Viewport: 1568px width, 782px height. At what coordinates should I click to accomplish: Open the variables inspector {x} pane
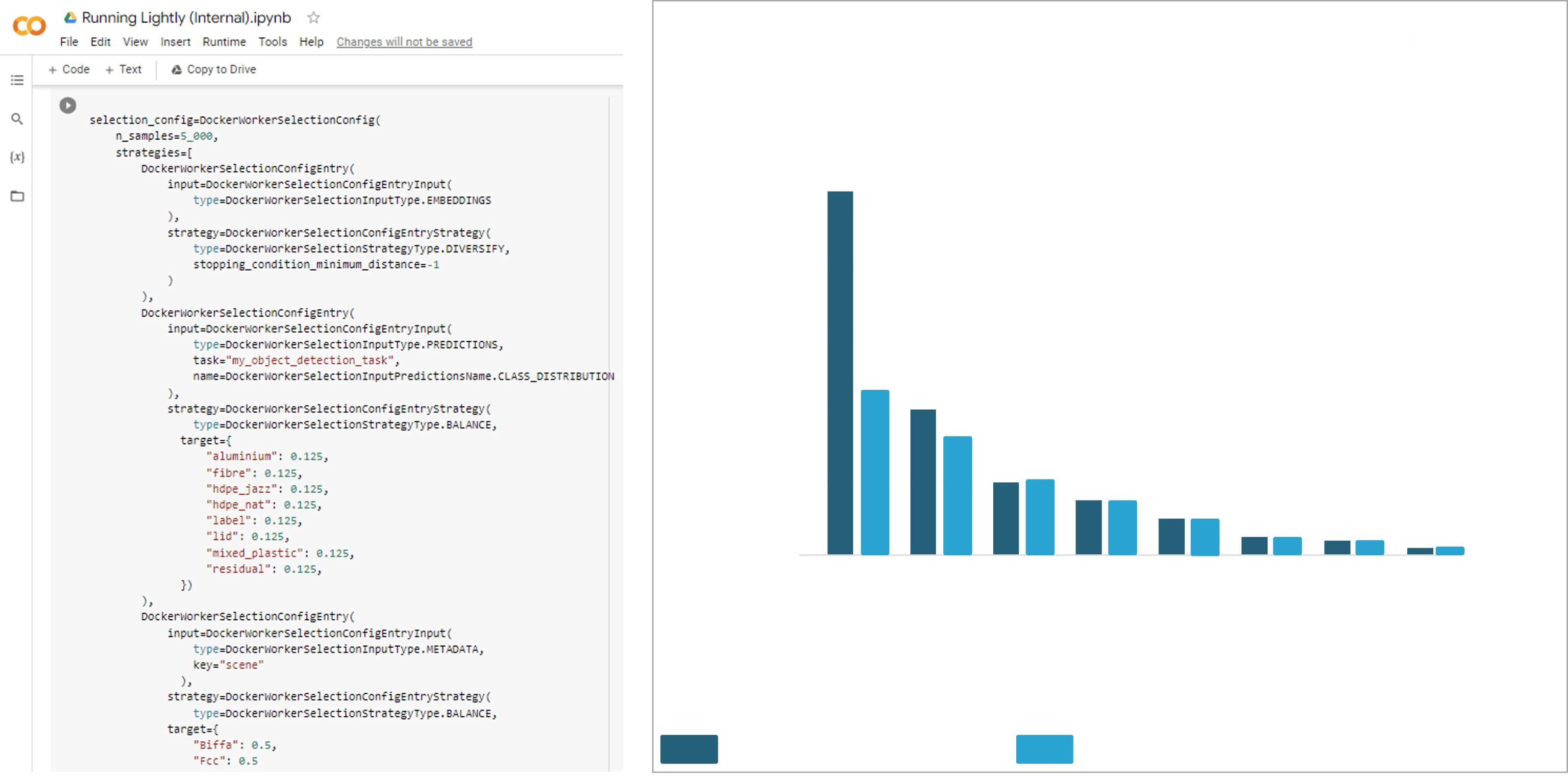coord(17,158)
